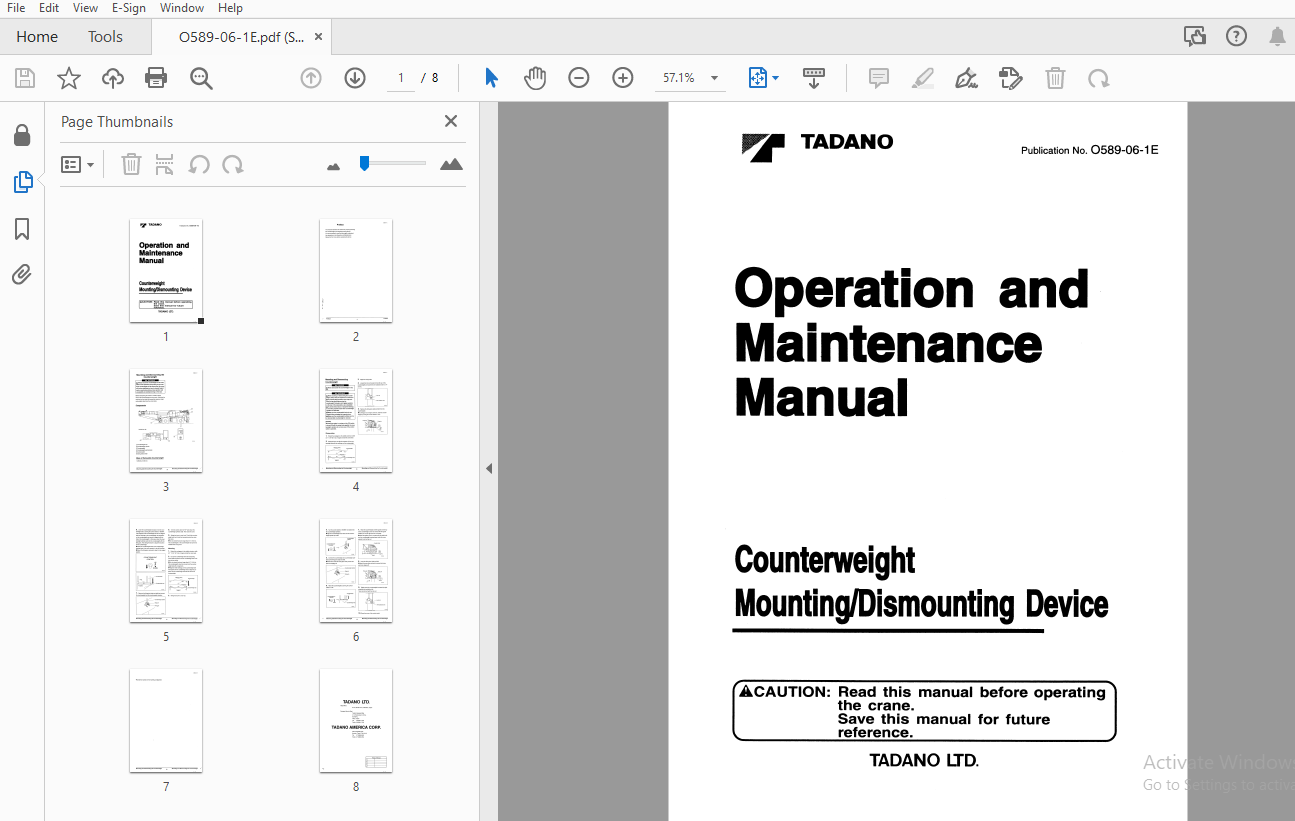Select page 8 thumbnail
1295x821 pixels.
tap(356, 721)
